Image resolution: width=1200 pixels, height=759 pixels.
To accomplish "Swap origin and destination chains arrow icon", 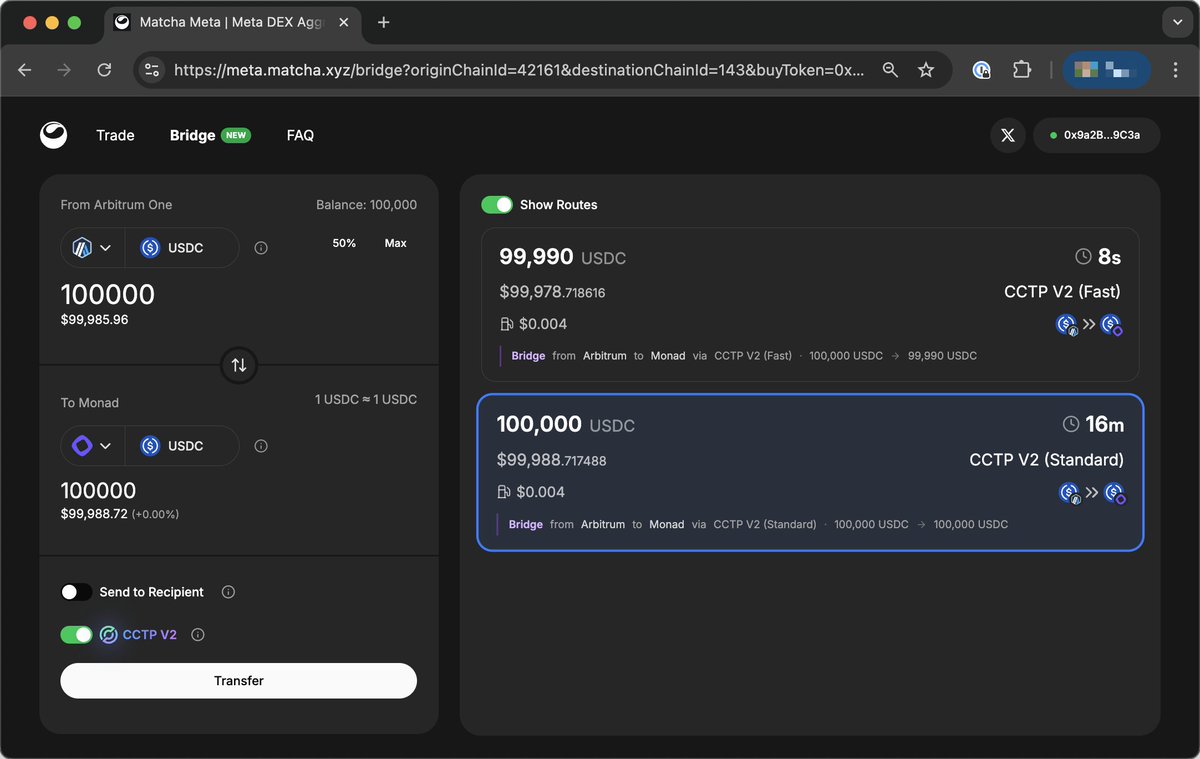I will [239, 365].
